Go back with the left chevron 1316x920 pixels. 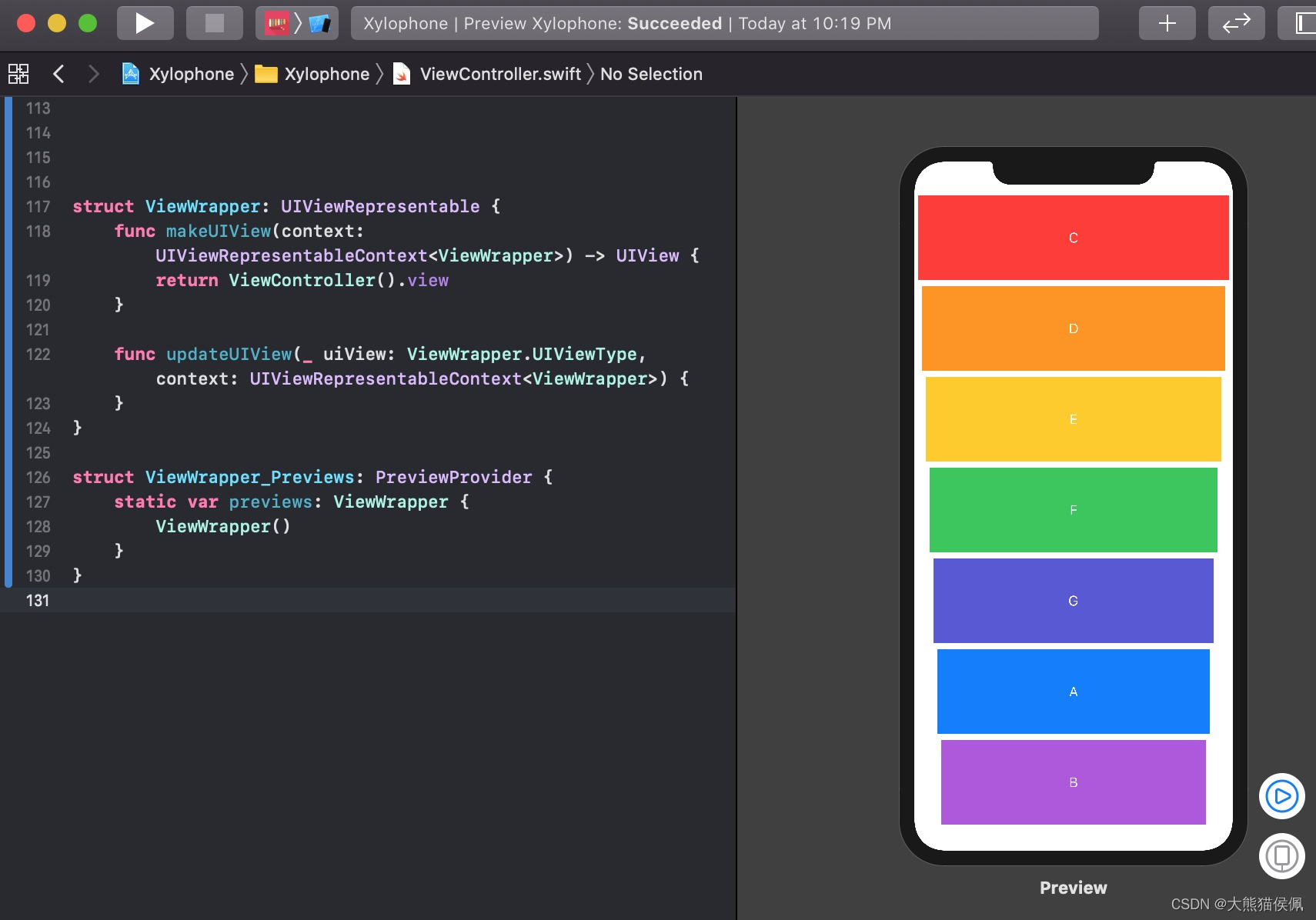[x=58, y=74]
